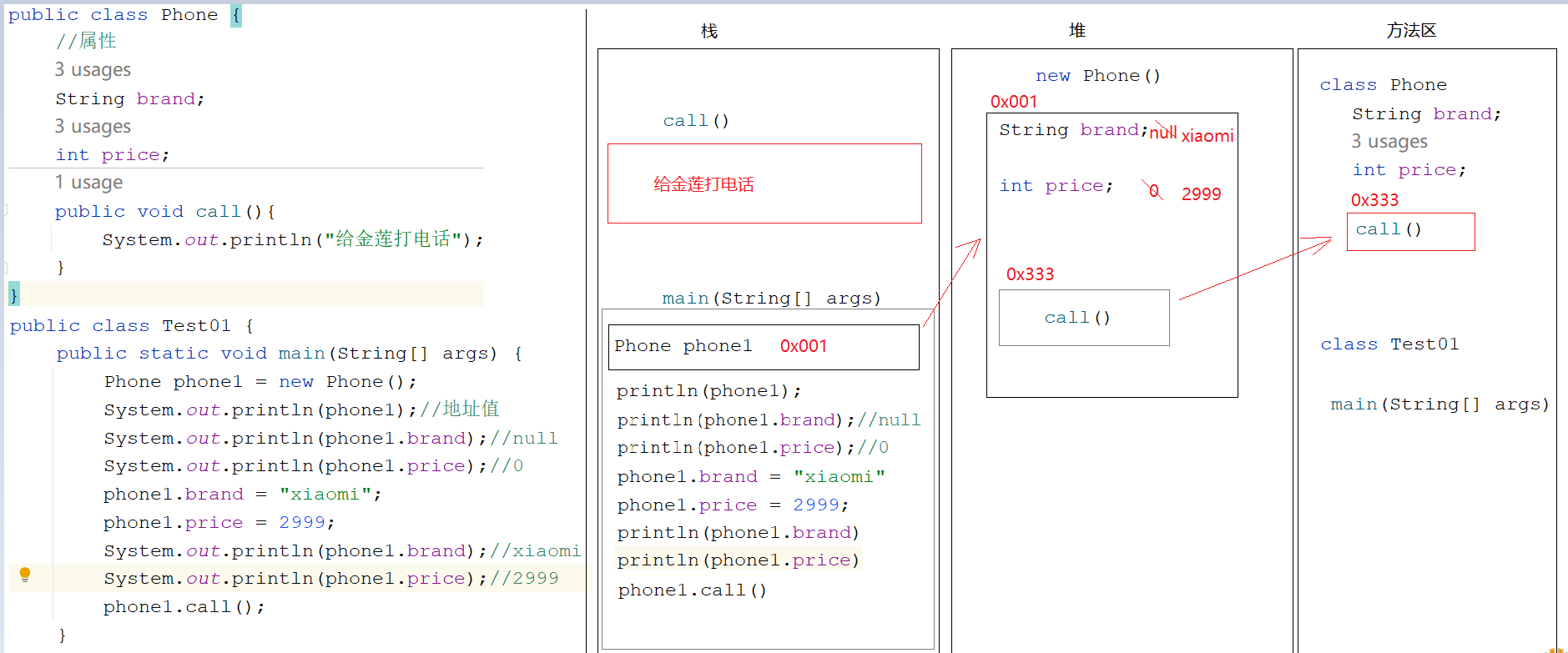Open "3 usages" hint above String brand in editor
Image resolution: width=1568 pixels, height=653 pixels.
tap(93, 70)
